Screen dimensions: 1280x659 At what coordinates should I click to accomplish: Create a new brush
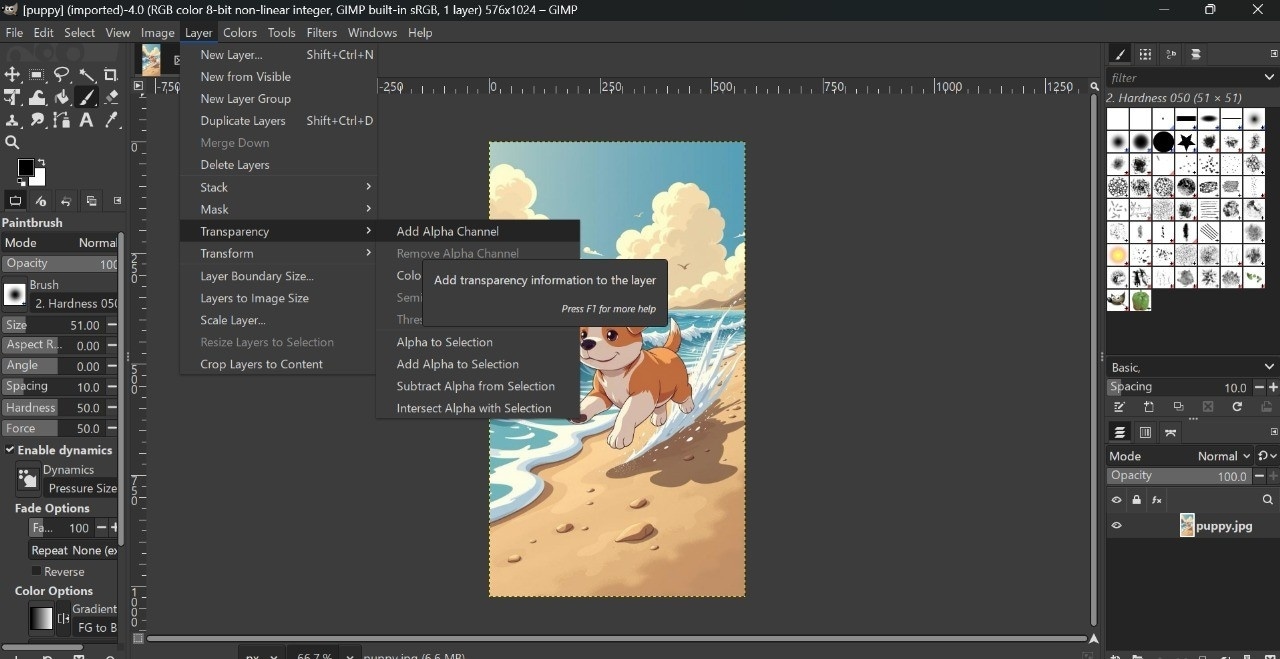(1149, 408)
